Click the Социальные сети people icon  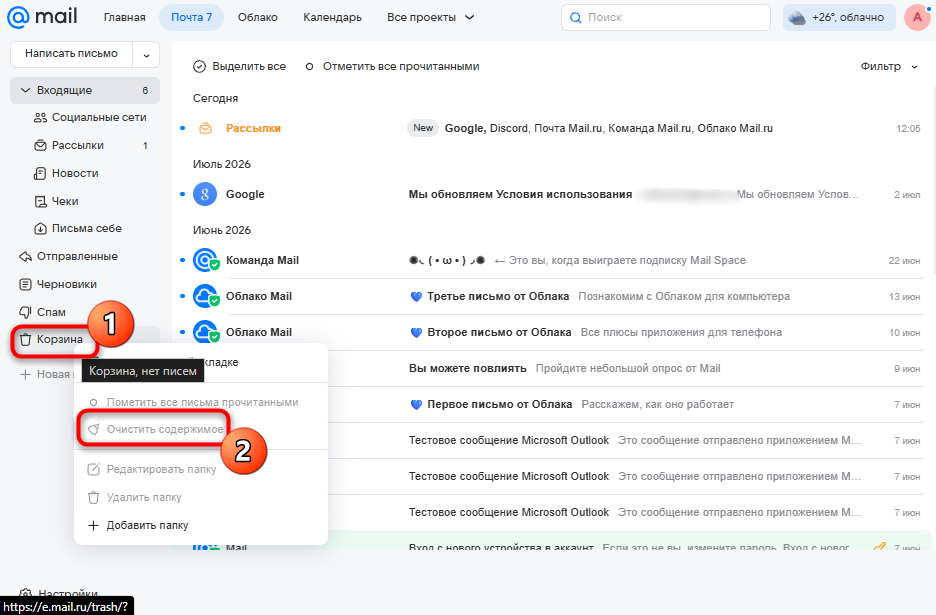(40, 118)
